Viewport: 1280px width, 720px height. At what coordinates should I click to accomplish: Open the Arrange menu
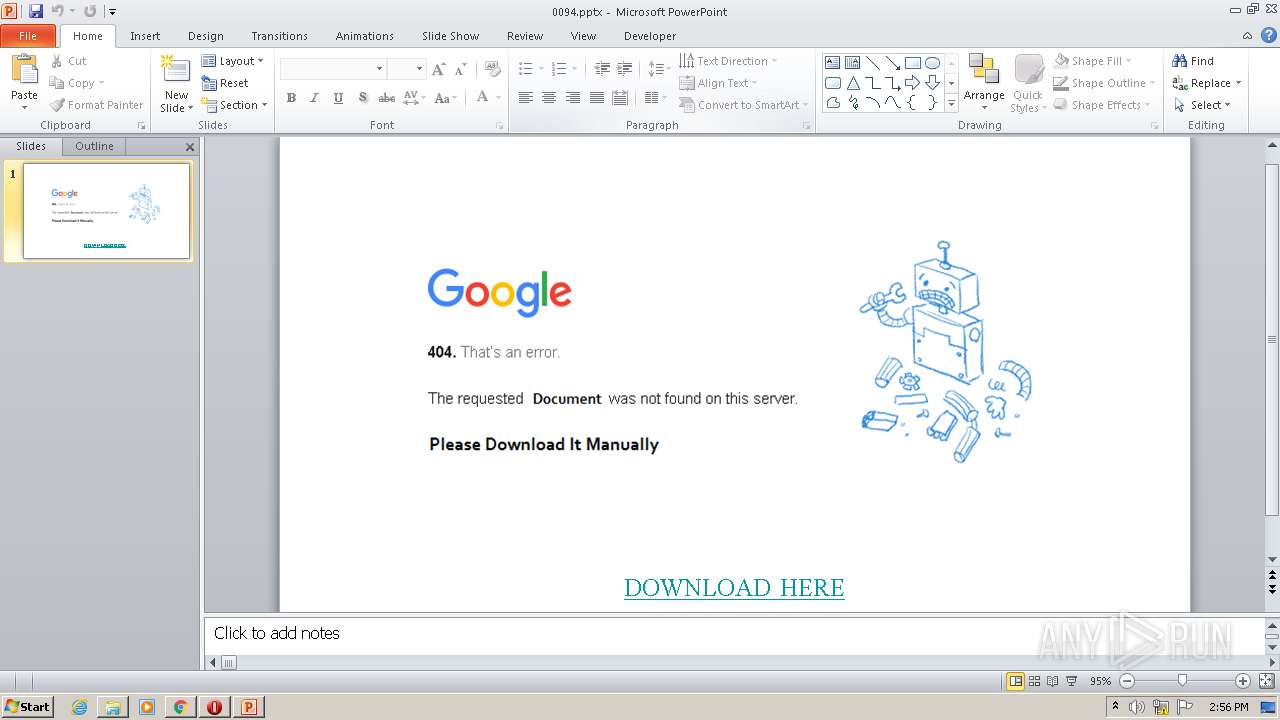(984, 84)
